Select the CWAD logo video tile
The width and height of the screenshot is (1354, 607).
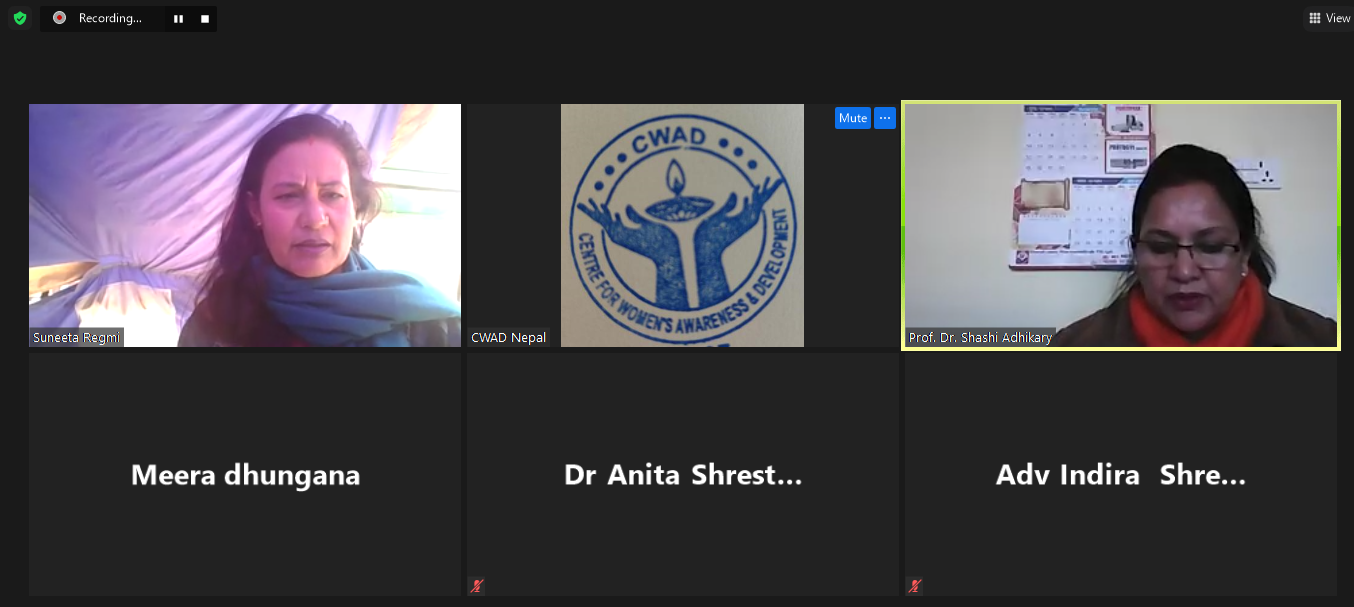point(682,225)
